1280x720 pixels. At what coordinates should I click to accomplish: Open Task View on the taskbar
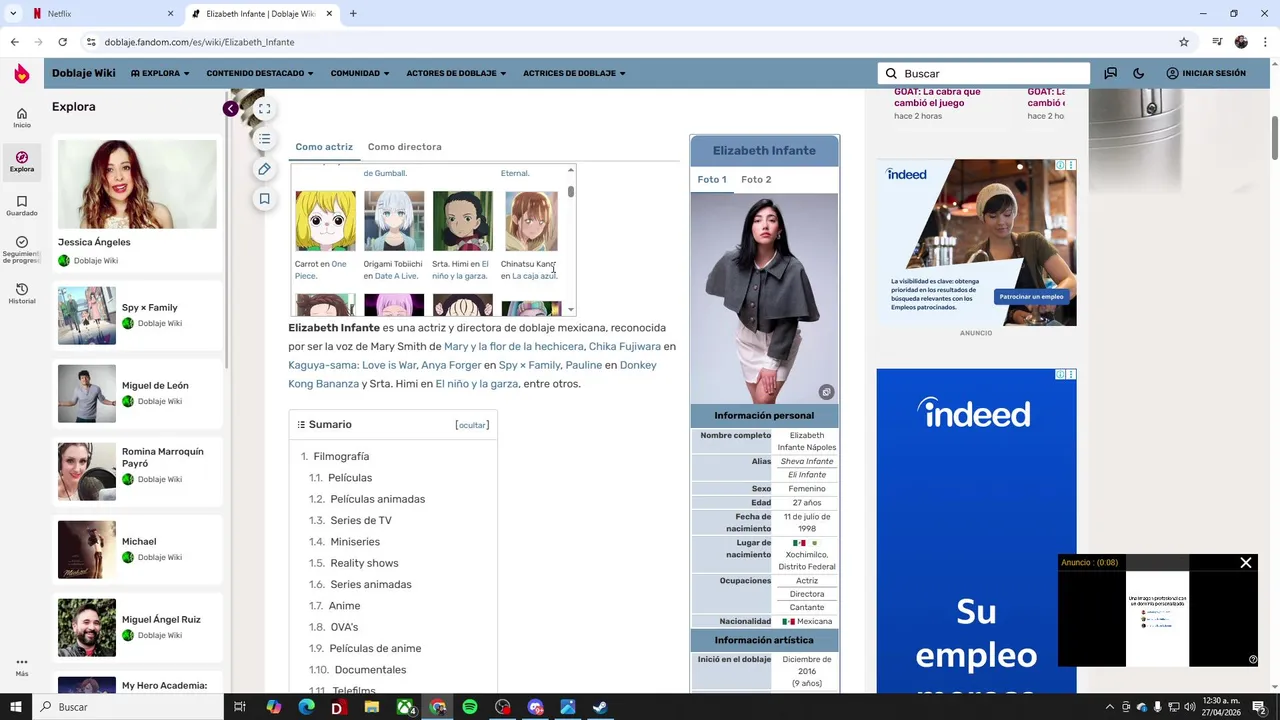(239, 707)
